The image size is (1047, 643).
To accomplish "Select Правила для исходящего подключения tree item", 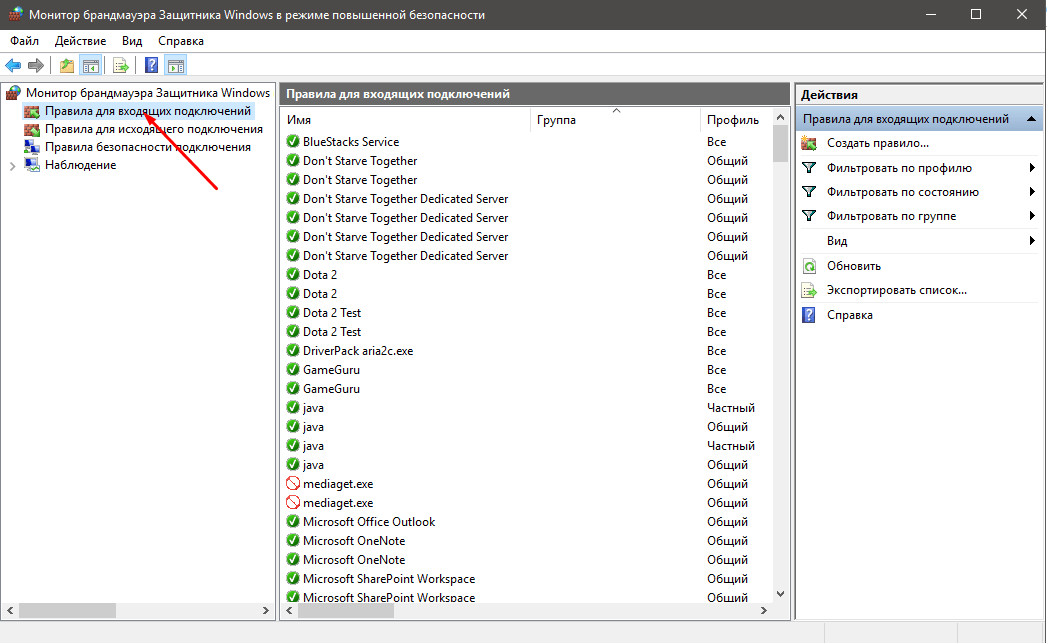I will click(154, 129).
